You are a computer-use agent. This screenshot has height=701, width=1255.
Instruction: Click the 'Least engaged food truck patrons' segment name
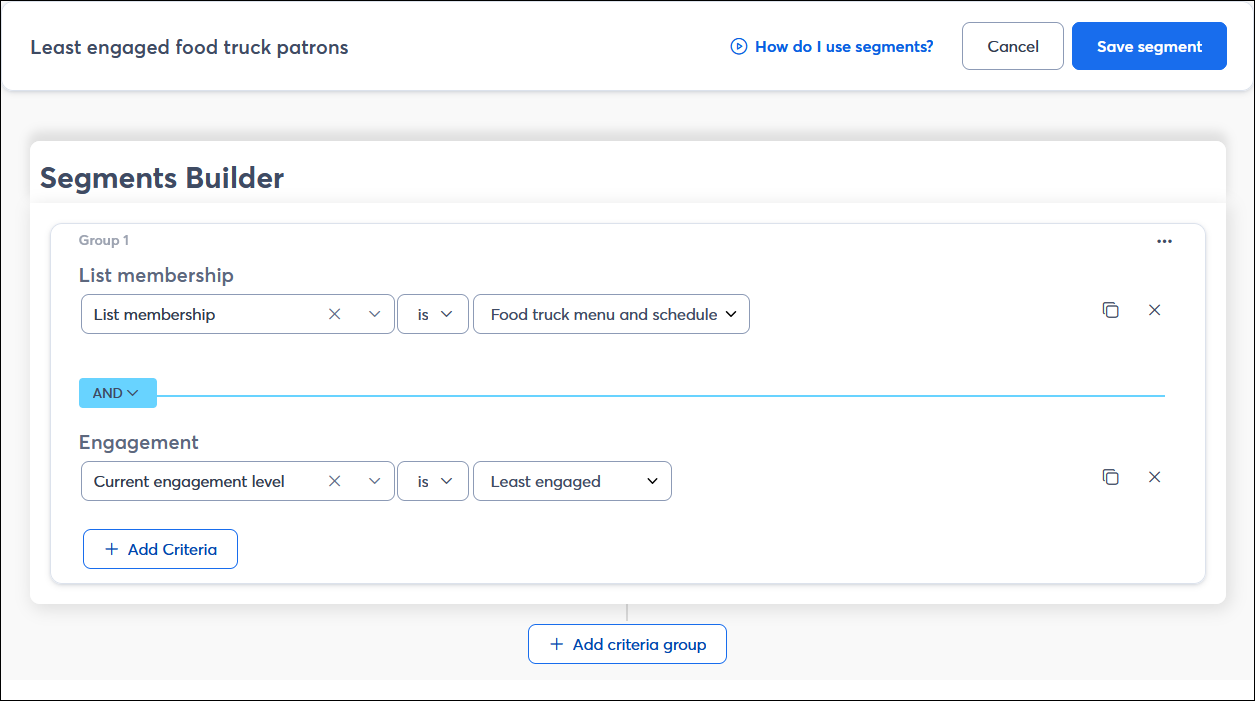pos(190,46)
